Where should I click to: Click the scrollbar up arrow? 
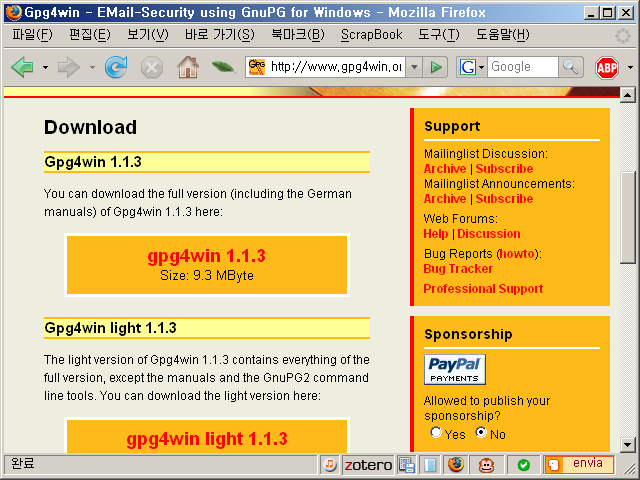coord(627,96)
